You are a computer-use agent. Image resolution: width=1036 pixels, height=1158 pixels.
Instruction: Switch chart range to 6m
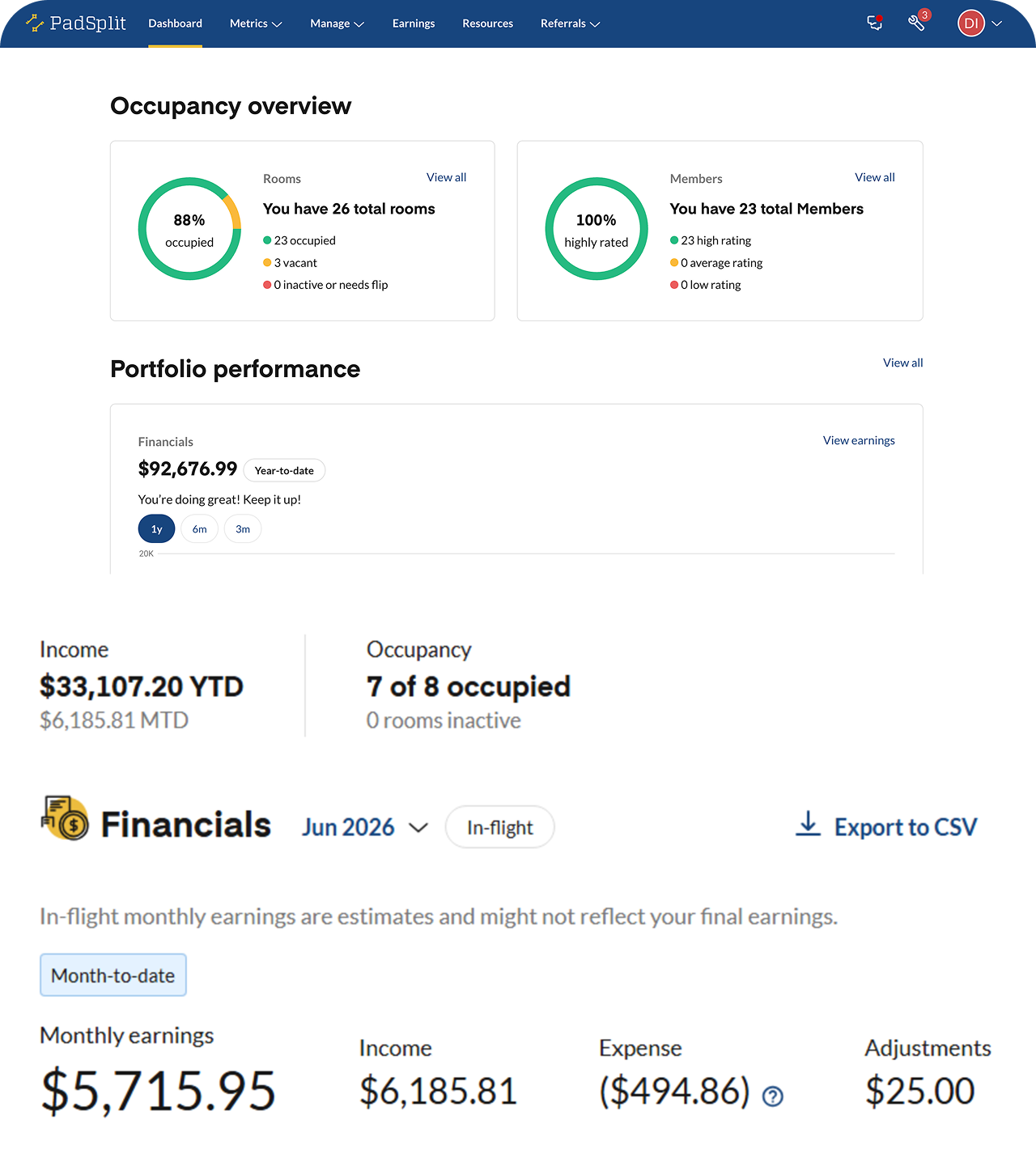[199, 529]
